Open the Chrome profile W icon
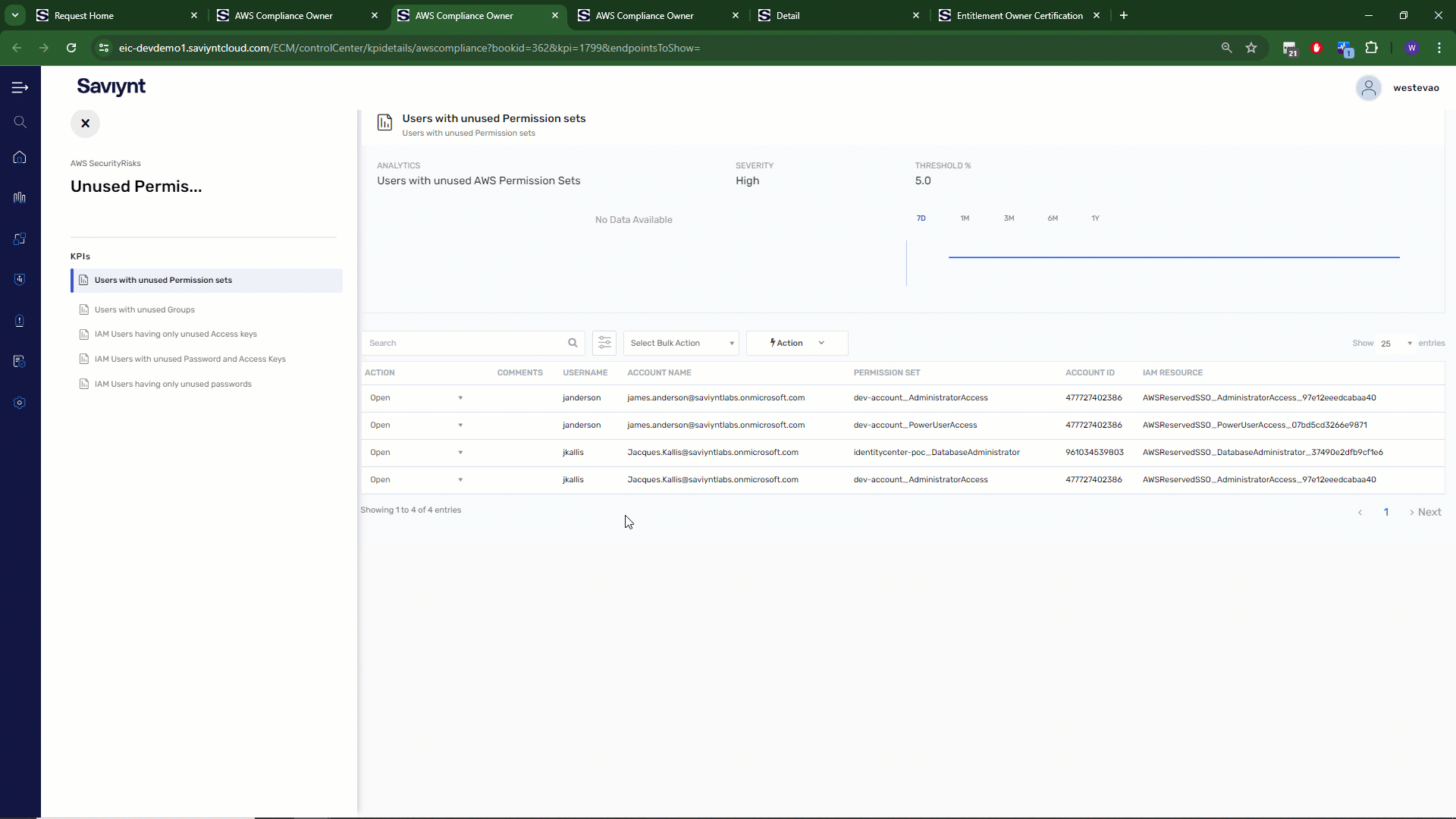This screenshot has height=819, width=1456. [1412, 48]
